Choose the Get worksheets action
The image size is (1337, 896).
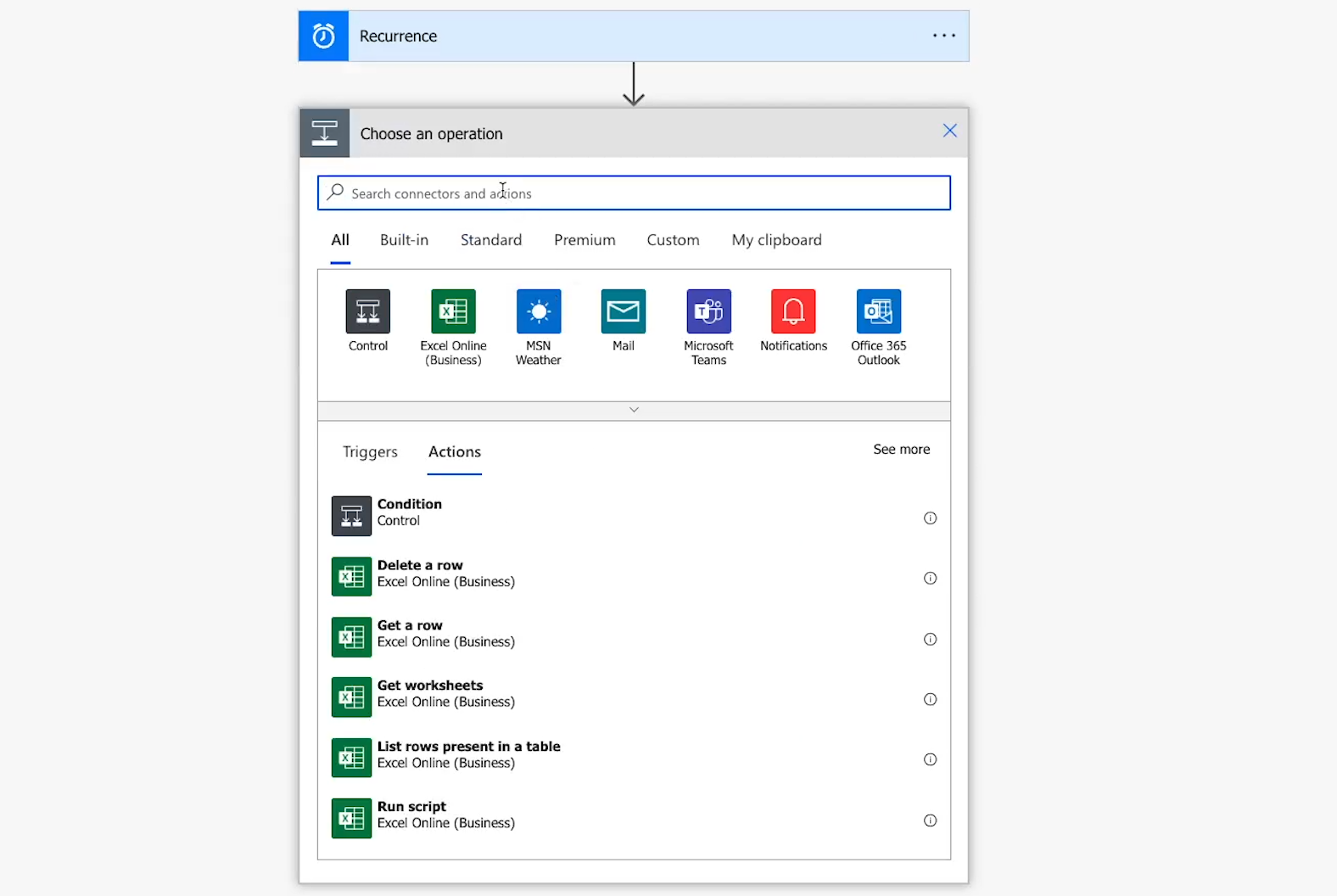point(634,697)
